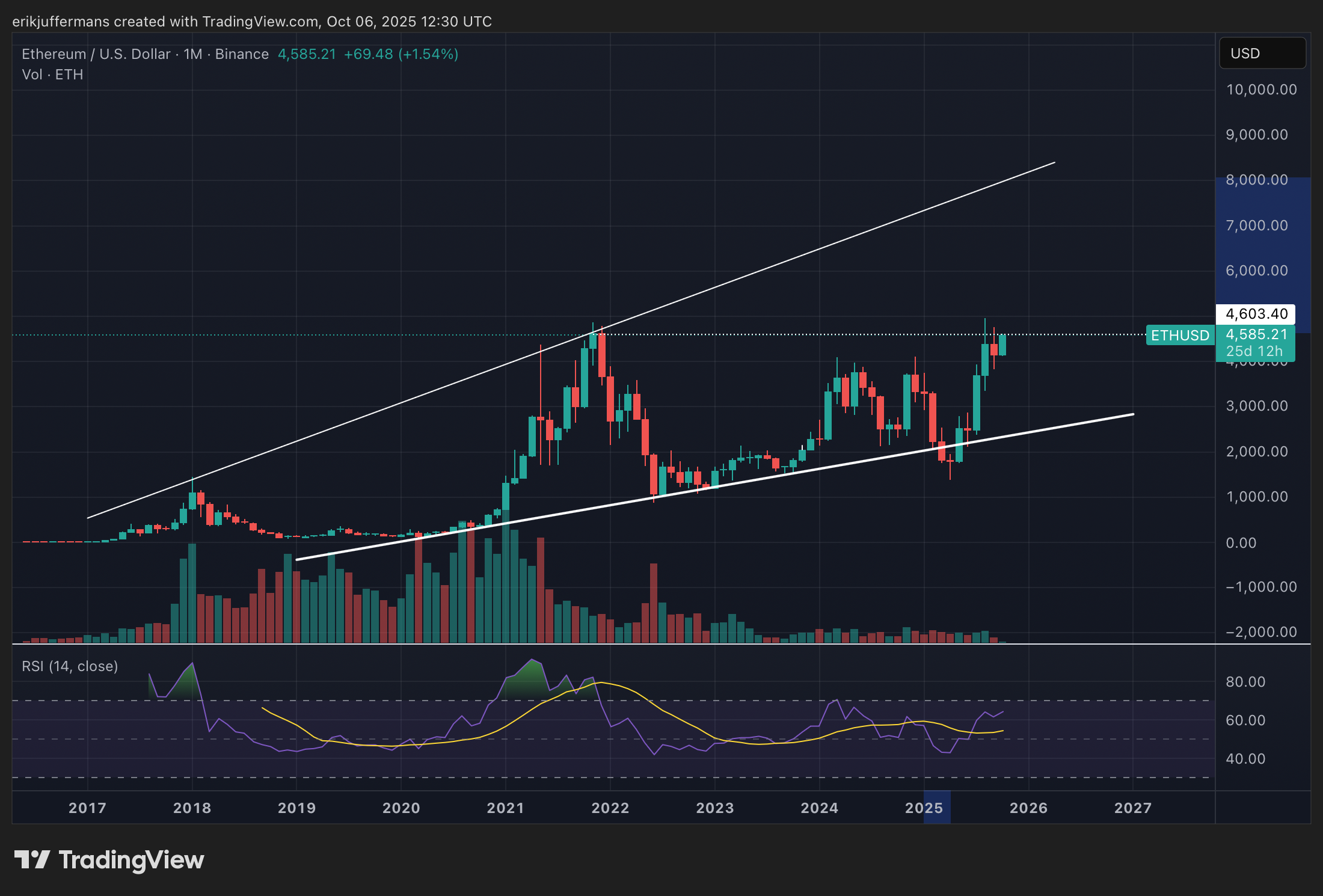Click the RSI (14, close) indicator label
1323x896 pixels.
tap(70, 666)
